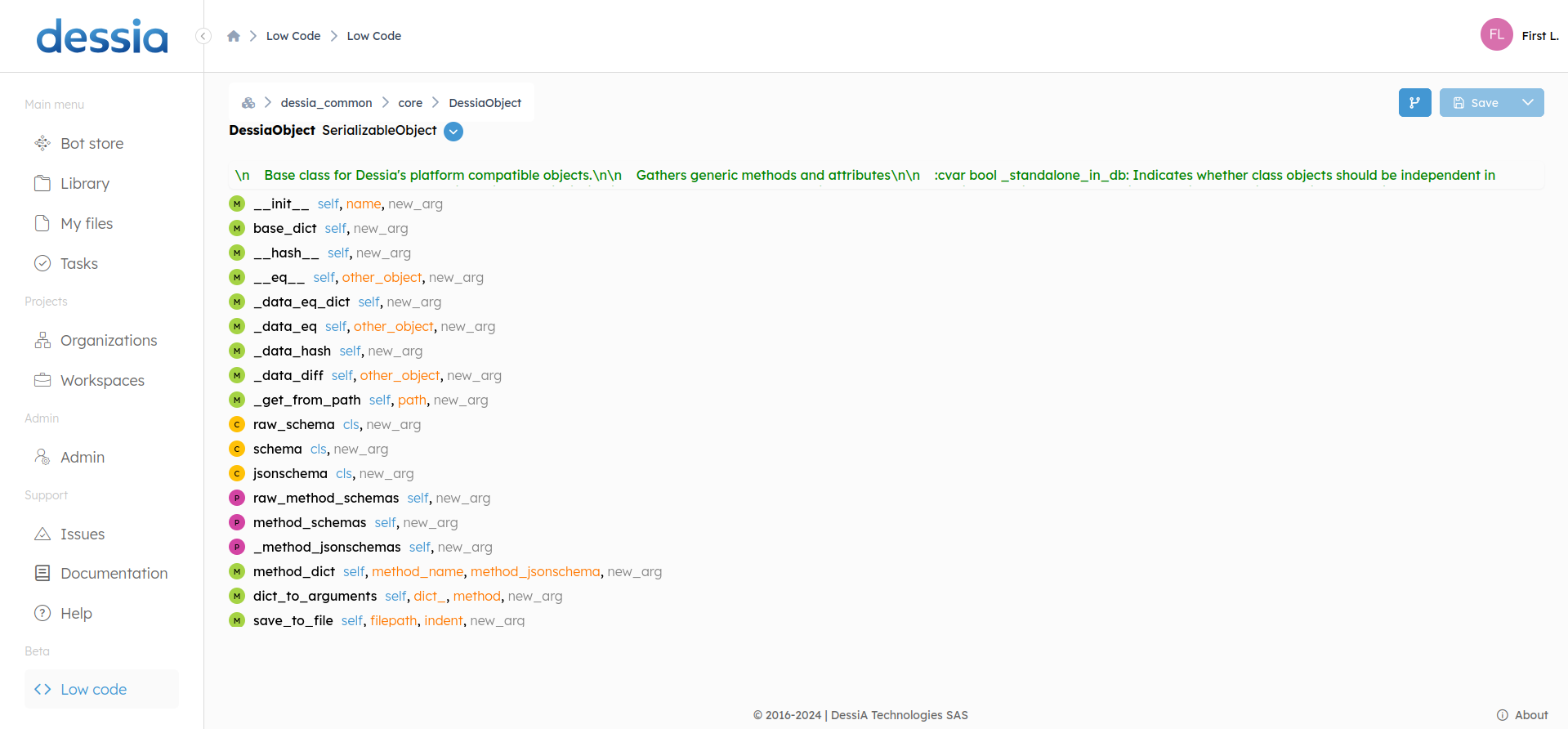The width and height of the screenshot is (1568, 729).
Task: Open My files in sidebar
Action: pos(101,223)
